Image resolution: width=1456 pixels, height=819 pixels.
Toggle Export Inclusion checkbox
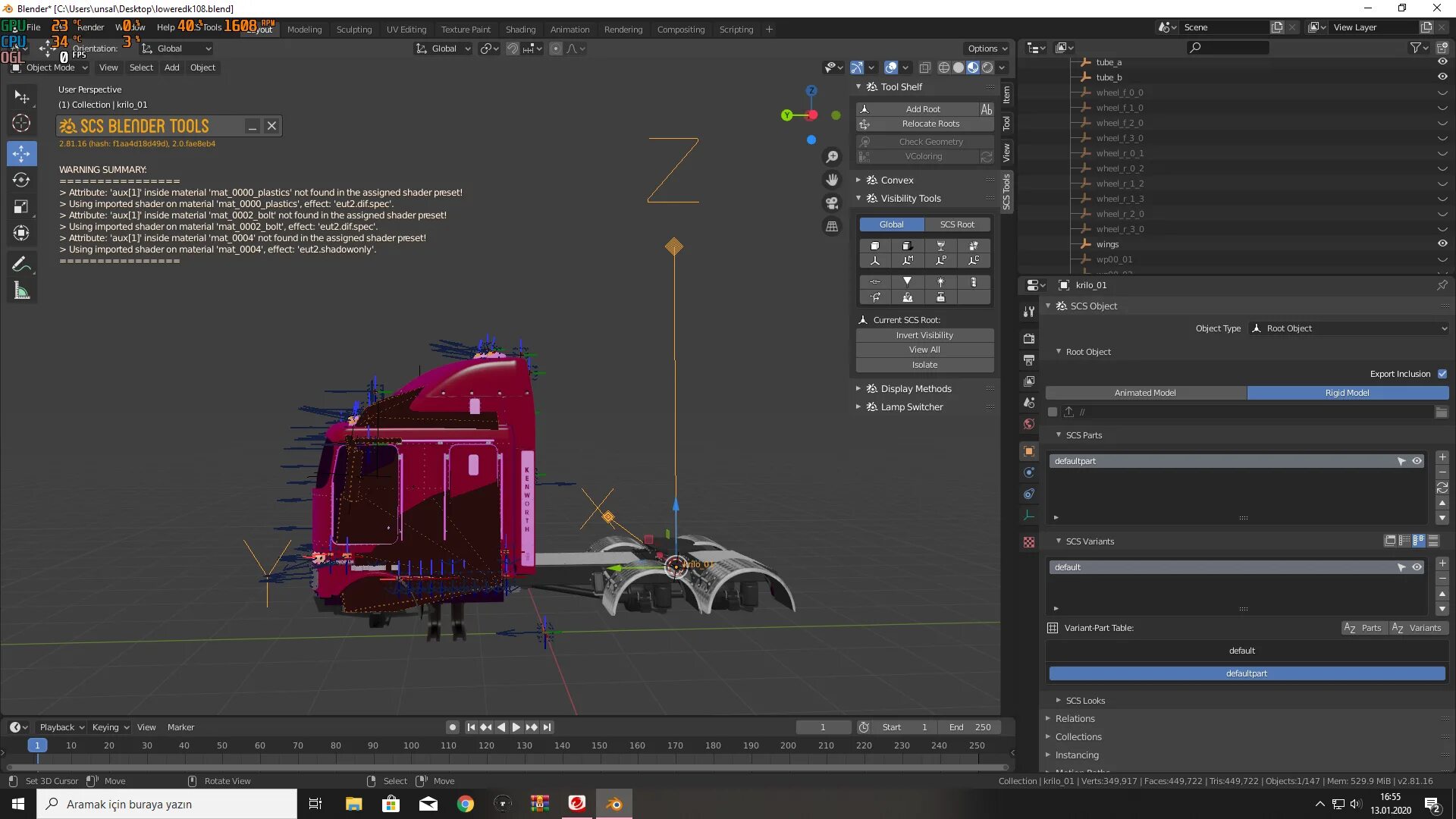pyautogui.click(x=1442, y=374)
